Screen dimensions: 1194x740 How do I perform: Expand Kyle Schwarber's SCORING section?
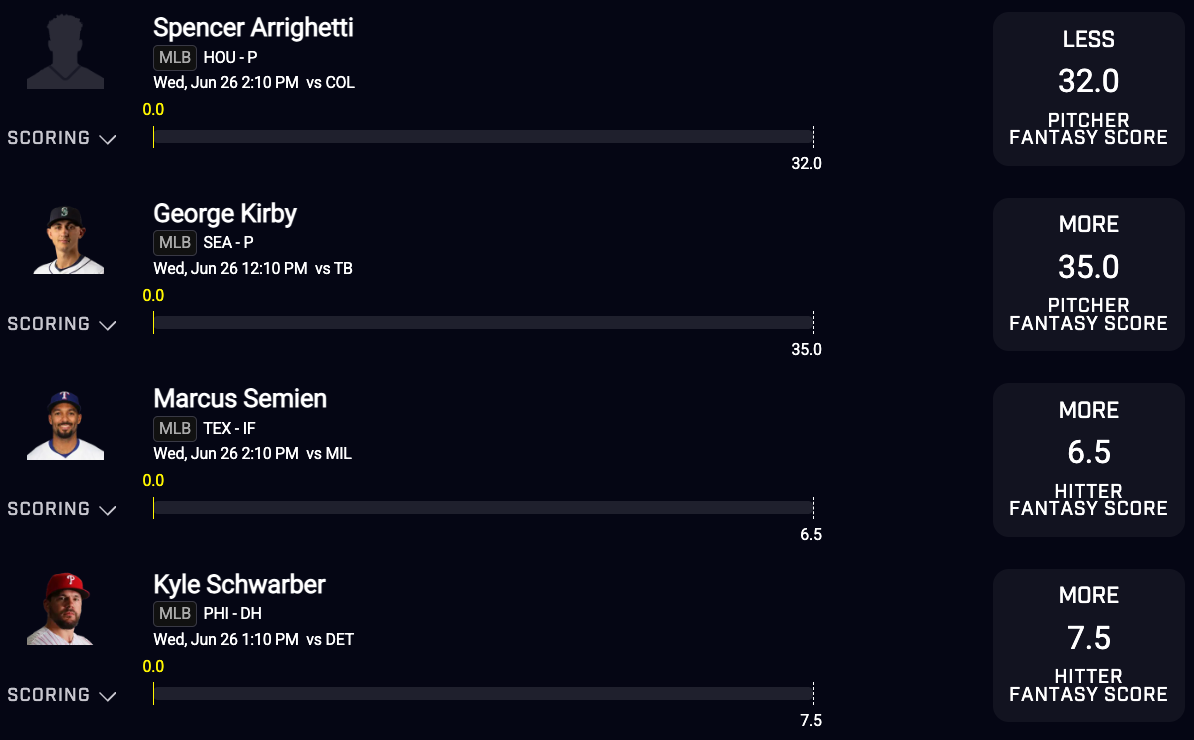62,694
